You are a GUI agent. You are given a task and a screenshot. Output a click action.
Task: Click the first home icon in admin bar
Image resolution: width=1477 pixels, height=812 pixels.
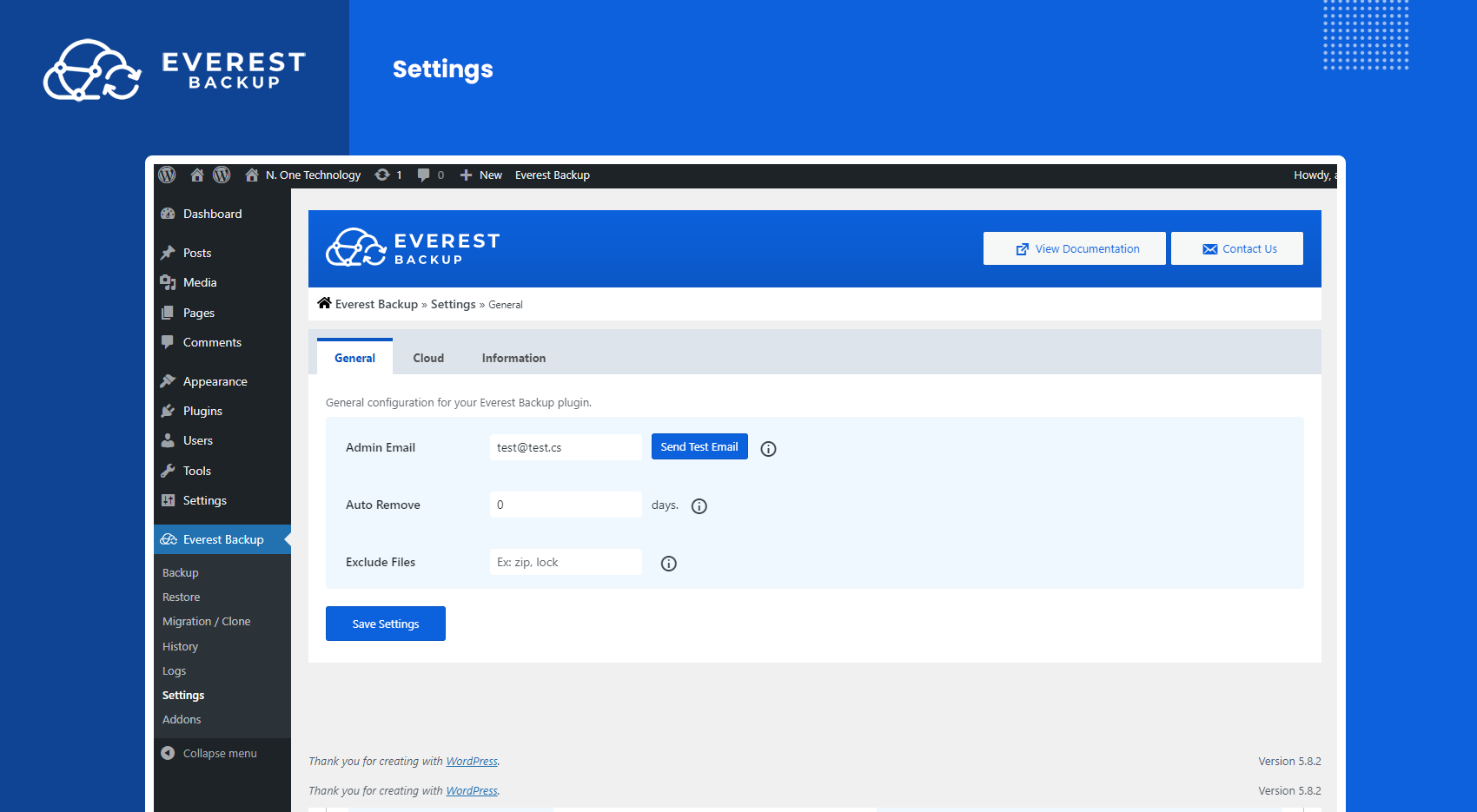[197, 175]
